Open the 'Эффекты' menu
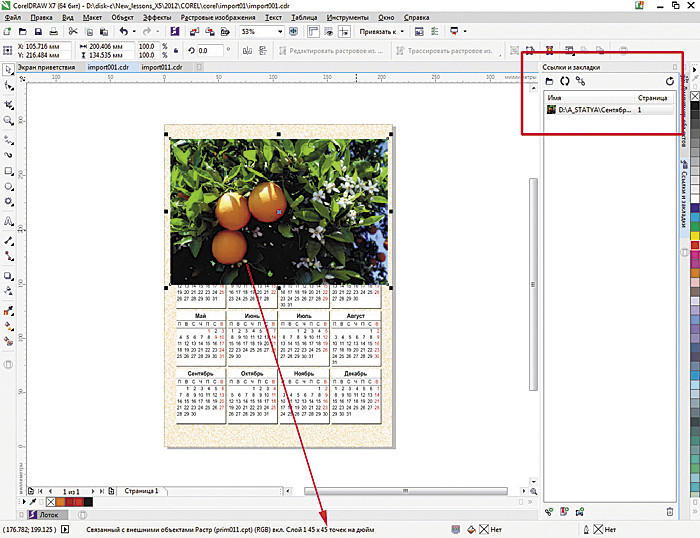 [x=156, y=18]
